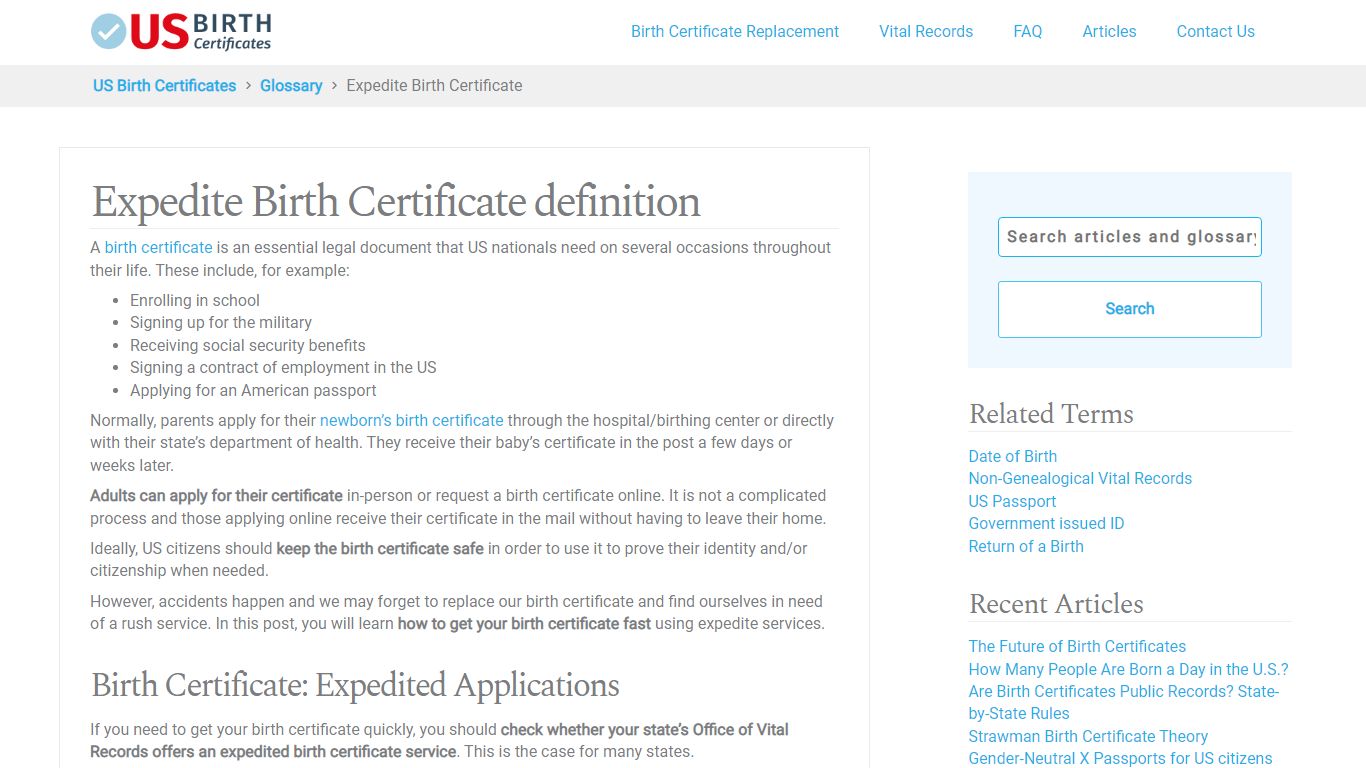Open Return of a Birth term
The height and width of the screenshot is (768, 1366).
(x=1026, y=547)
